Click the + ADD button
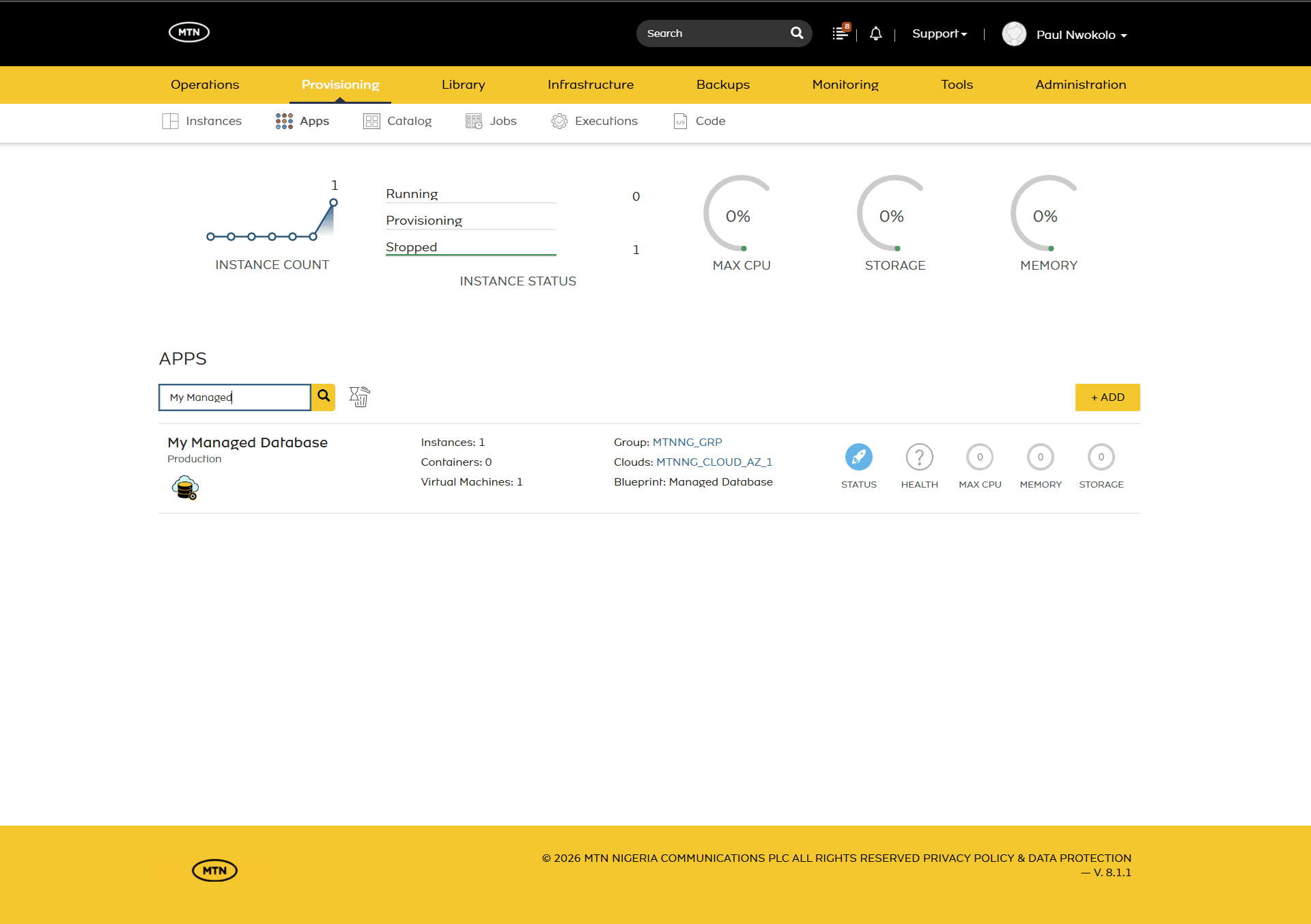This screenshot has width=1311, height=924. [1108, 397]
